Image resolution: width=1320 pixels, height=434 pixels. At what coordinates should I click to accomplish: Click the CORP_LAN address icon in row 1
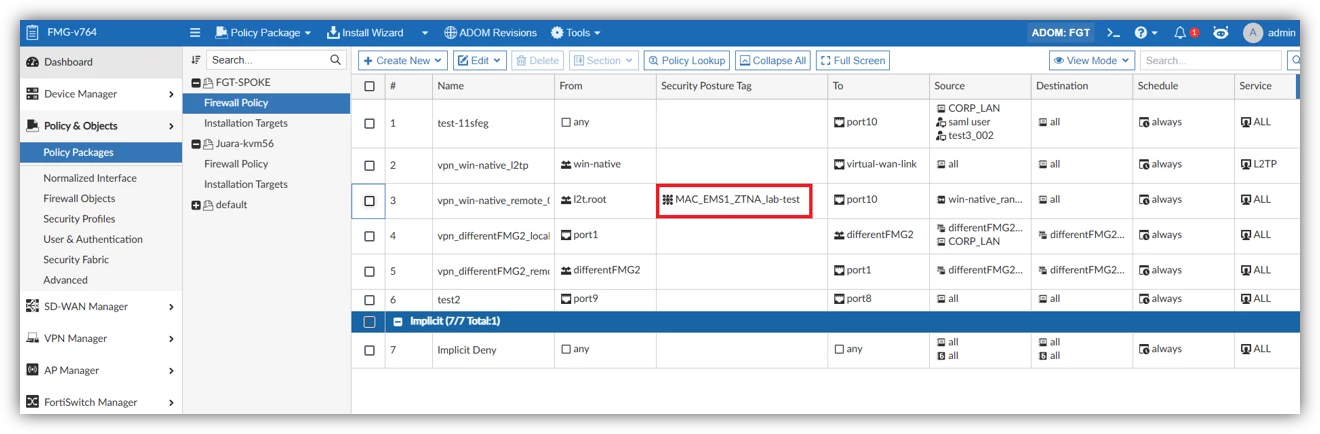(941, 108)
